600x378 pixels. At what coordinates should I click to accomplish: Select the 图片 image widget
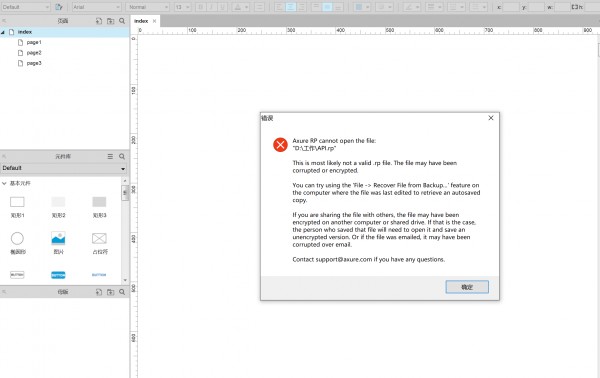pyautogui.click(x=59, y=243)
